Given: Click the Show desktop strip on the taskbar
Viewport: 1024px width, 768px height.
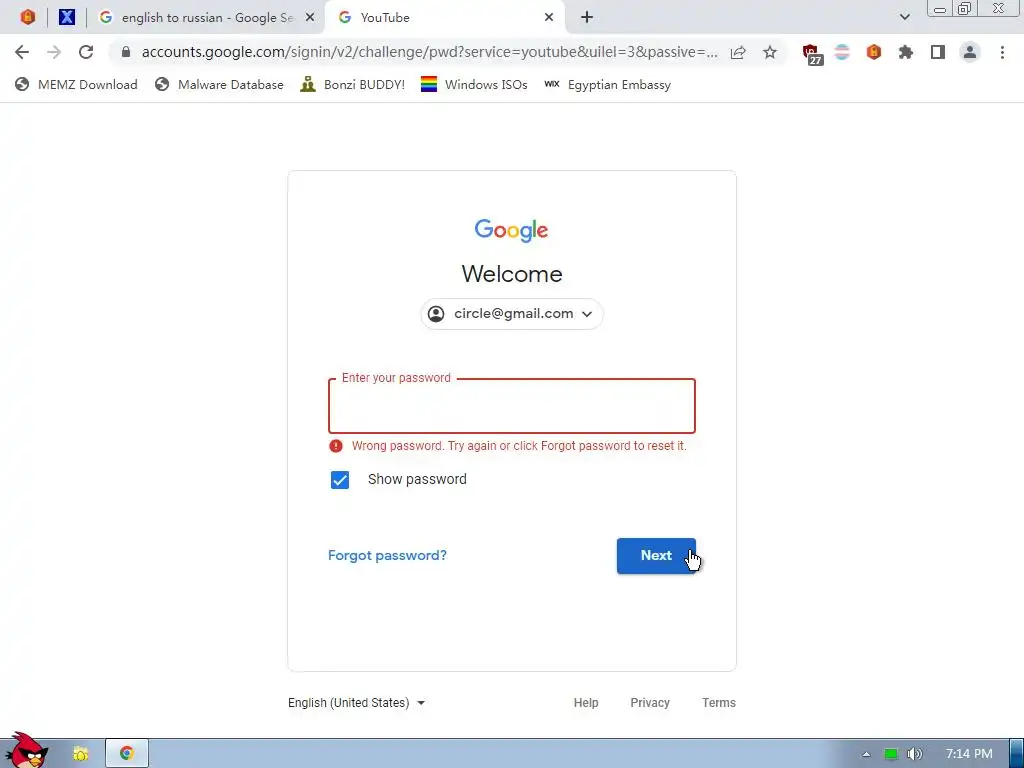Looking at the screenshot, I should 1017,754.
